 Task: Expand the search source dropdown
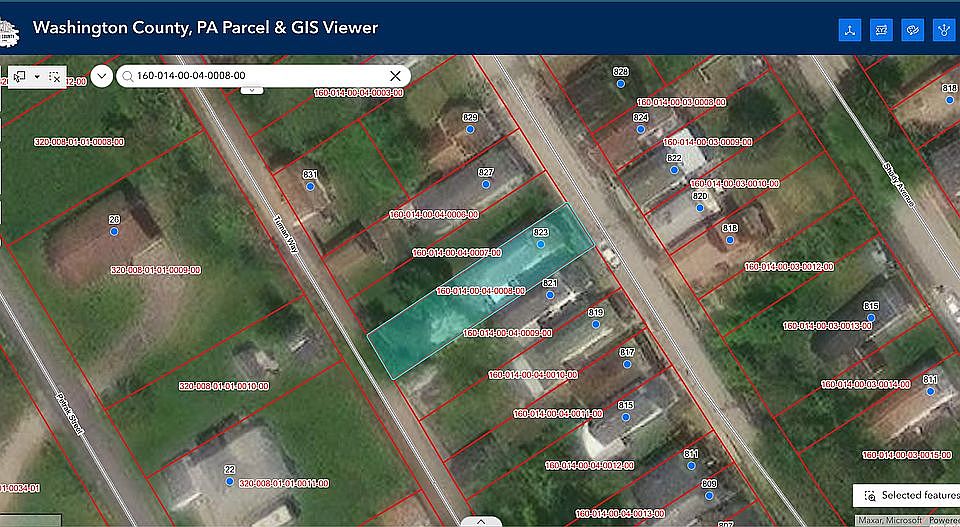point(102,76)
